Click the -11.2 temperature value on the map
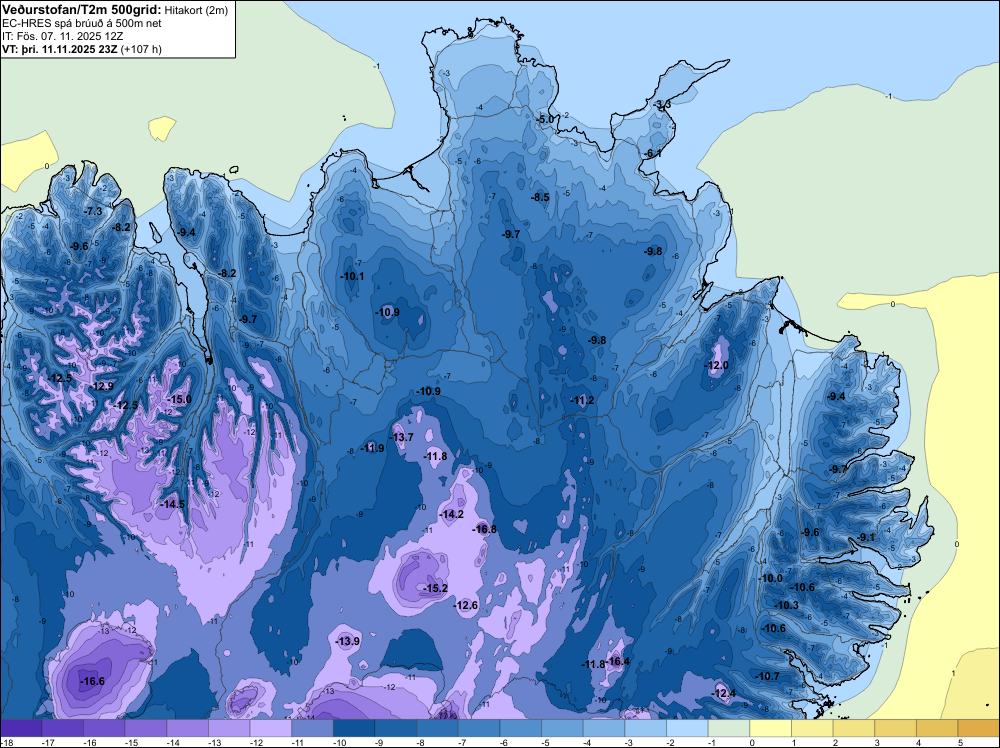Screen dimensions: 1000x748 point(582,400)
